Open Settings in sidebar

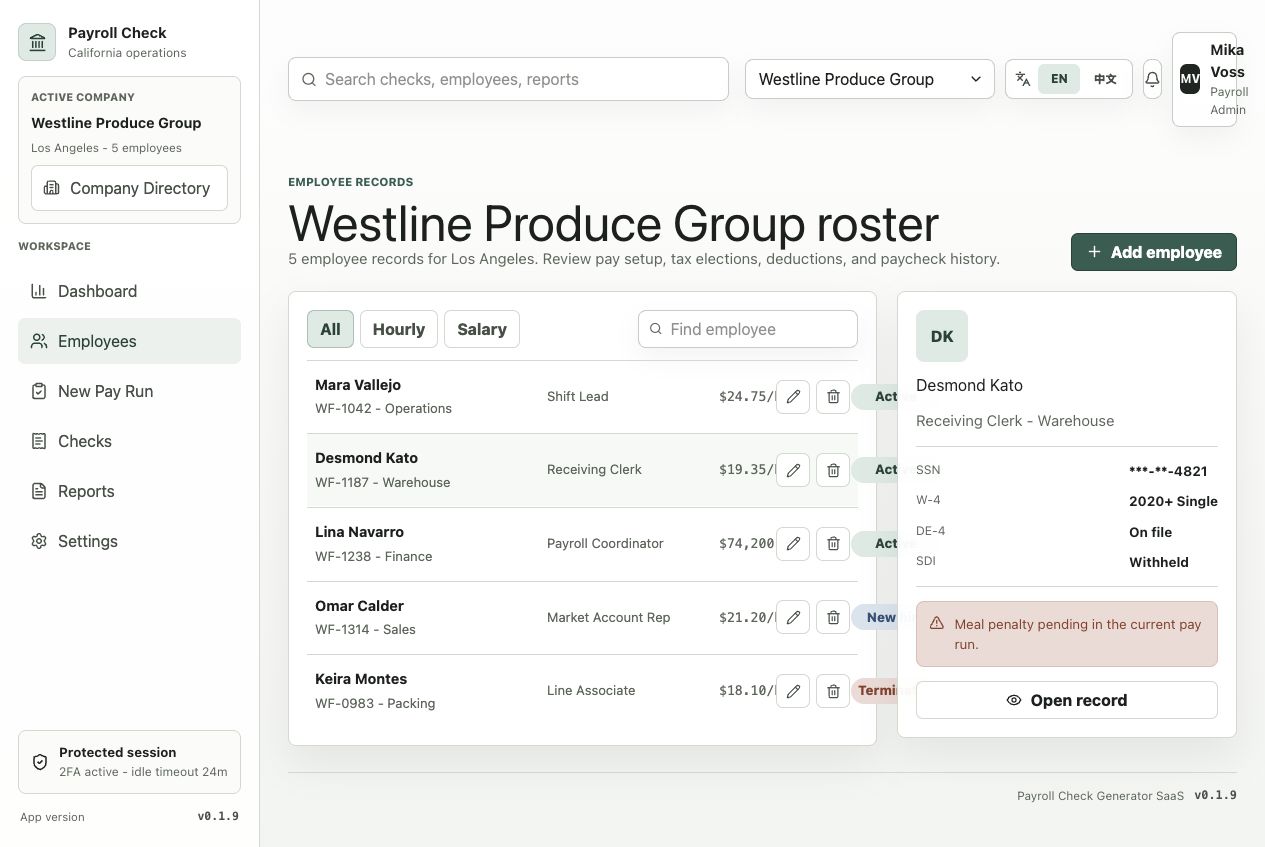coord(129,541)
